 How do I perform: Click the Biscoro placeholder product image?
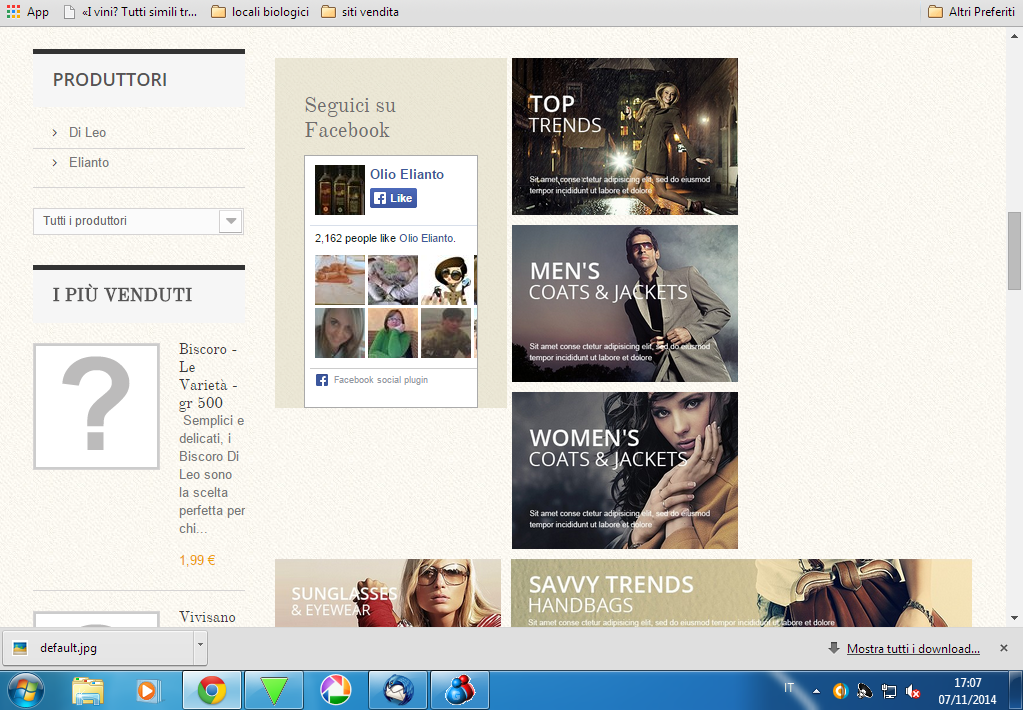point(97,406)
